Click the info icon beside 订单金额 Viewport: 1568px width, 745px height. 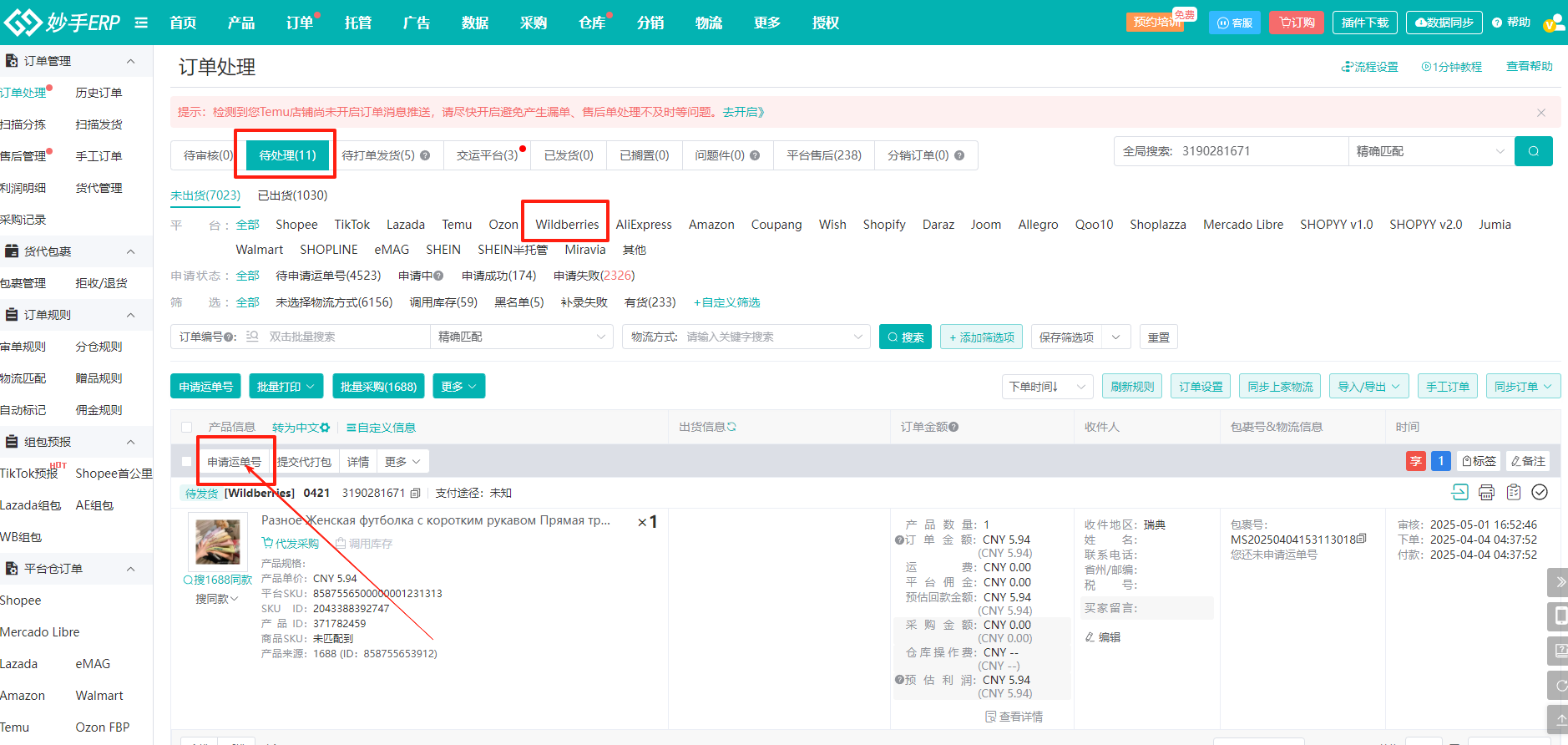[x=953, y=427]
